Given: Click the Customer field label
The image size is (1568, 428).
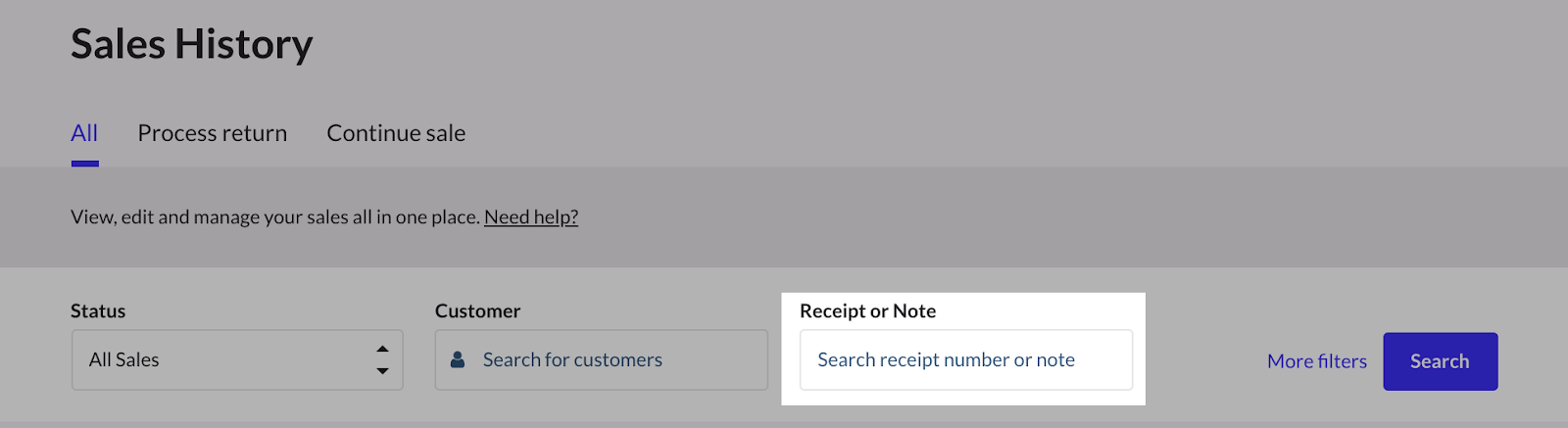Looking at the screenshot, I should tap(477, 311).
